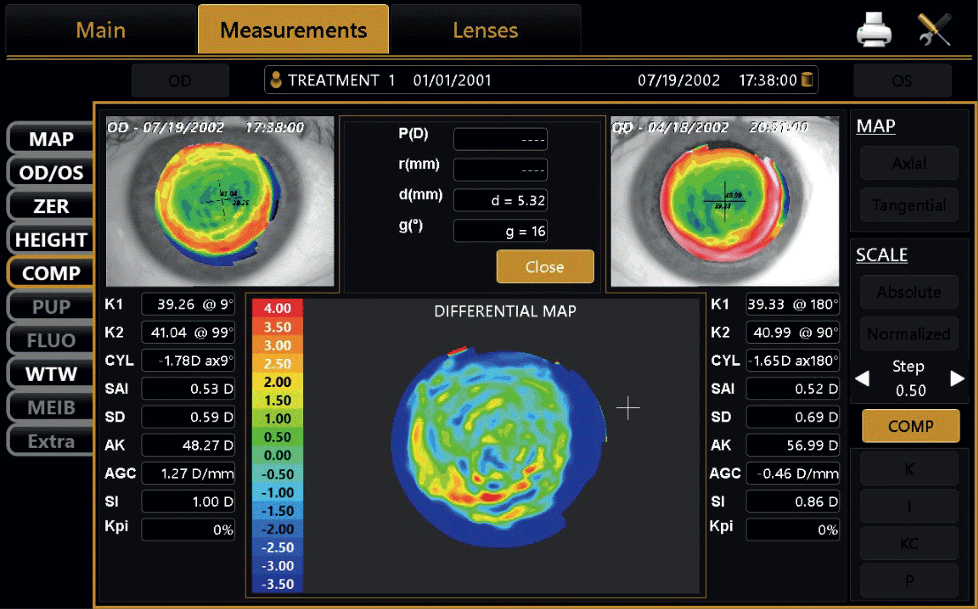Switch to the Main tab
The width and height of the screenshot is (978, 609).
click(x=101, y=29)
